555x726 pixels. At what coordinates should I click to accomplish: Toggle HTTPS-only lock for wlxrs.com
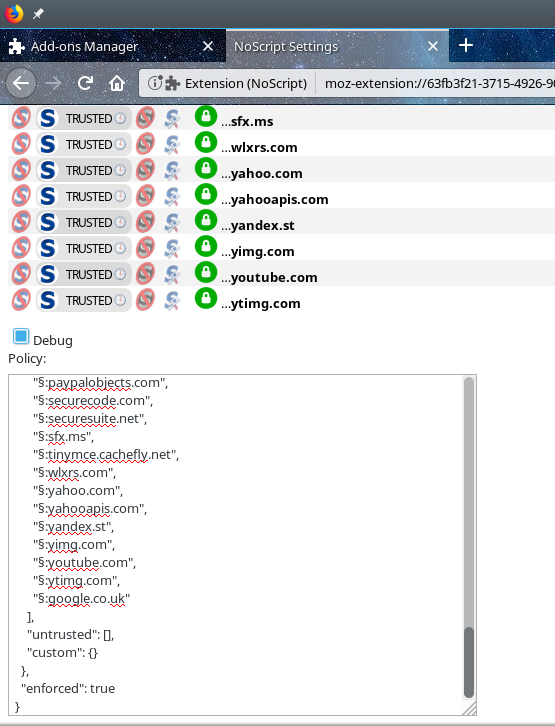point(206,142)
